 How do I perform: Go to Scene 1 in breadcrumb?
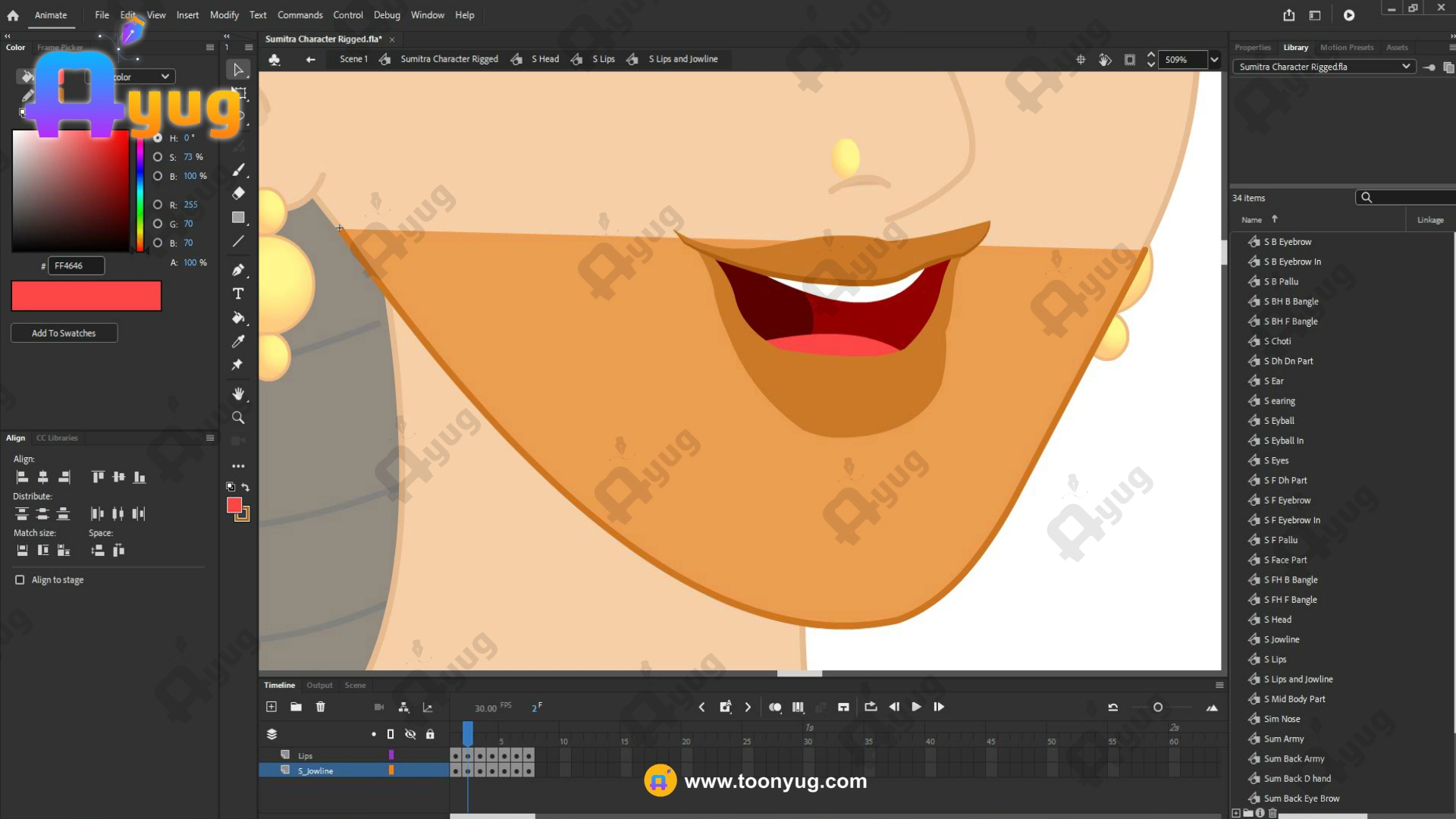coord(353,59)
